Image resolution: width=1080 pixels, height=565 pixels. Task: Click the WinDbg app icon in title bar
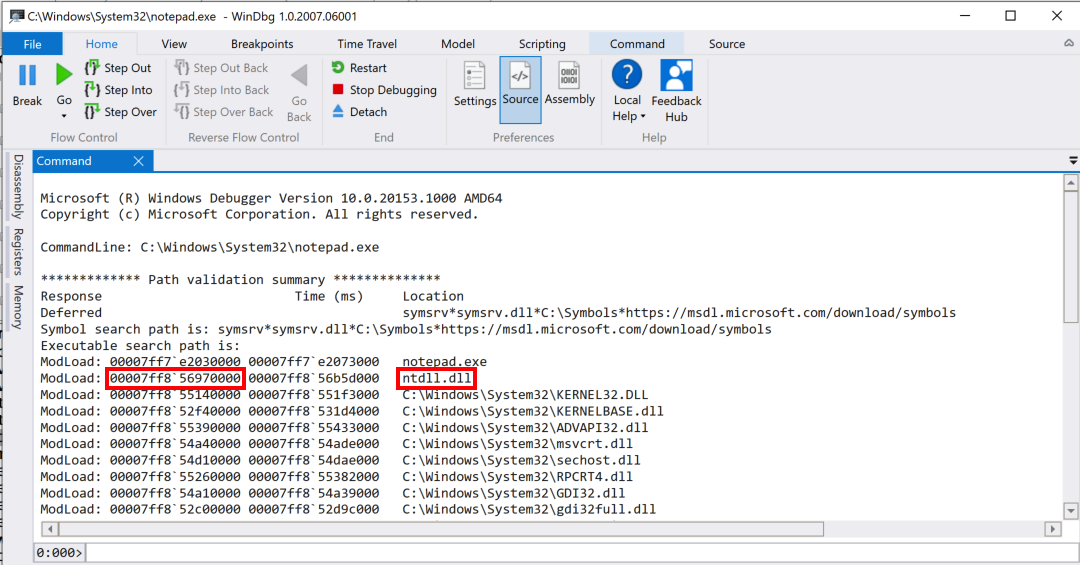tap(17, 15)
